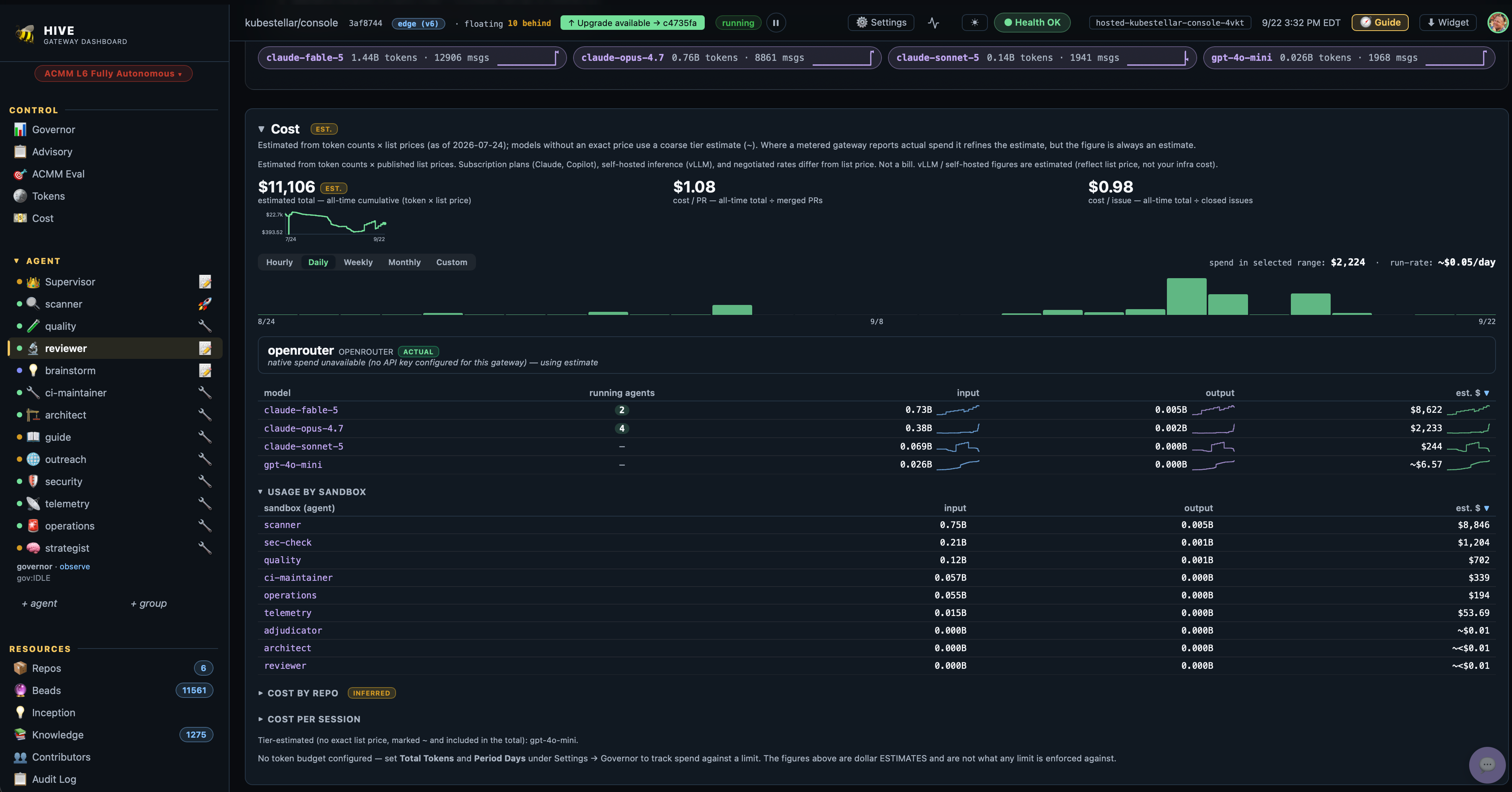This screenshot has width=1512, height=792.
Task: Click the notepad icon beside Supervisor agent
Action: [205, 282]
